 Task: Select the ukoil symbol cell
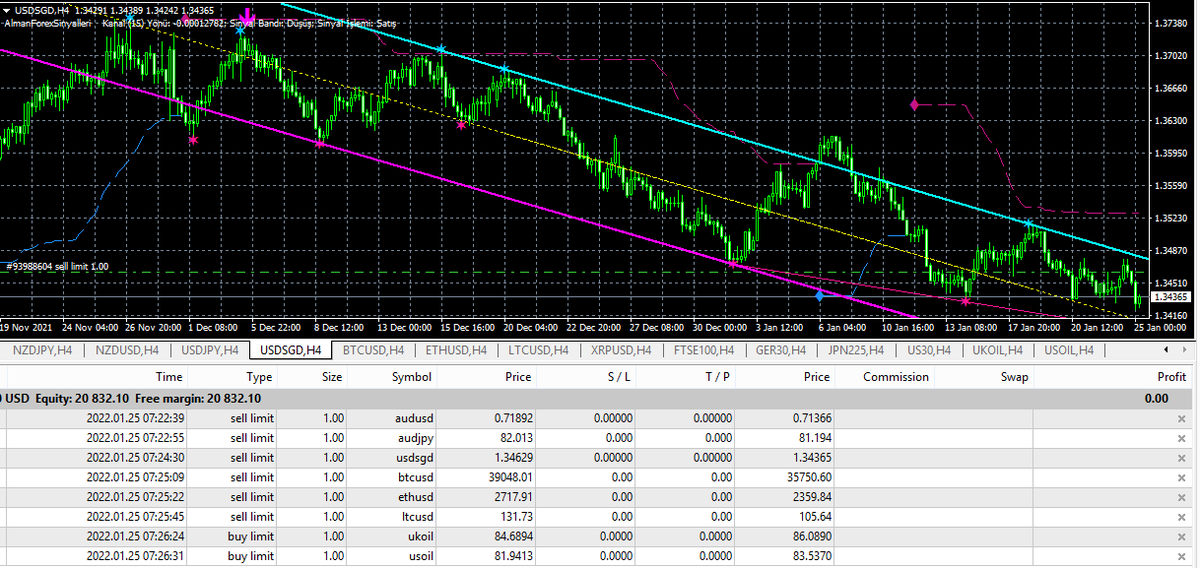tap(419, 536)
